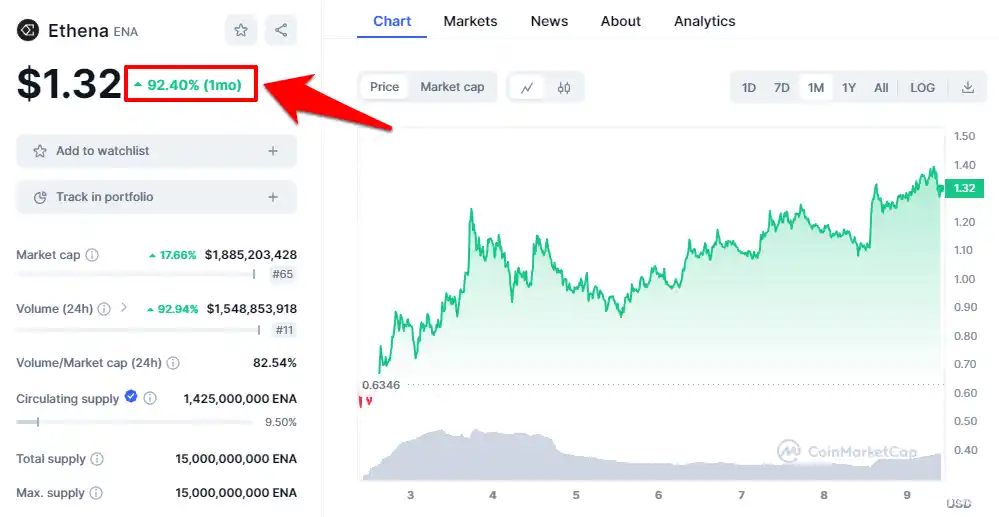The width and height of the screenshot is (999, 517).
Task: Expand Volume (24h) chevron arrow
Action: pos(124,308)
